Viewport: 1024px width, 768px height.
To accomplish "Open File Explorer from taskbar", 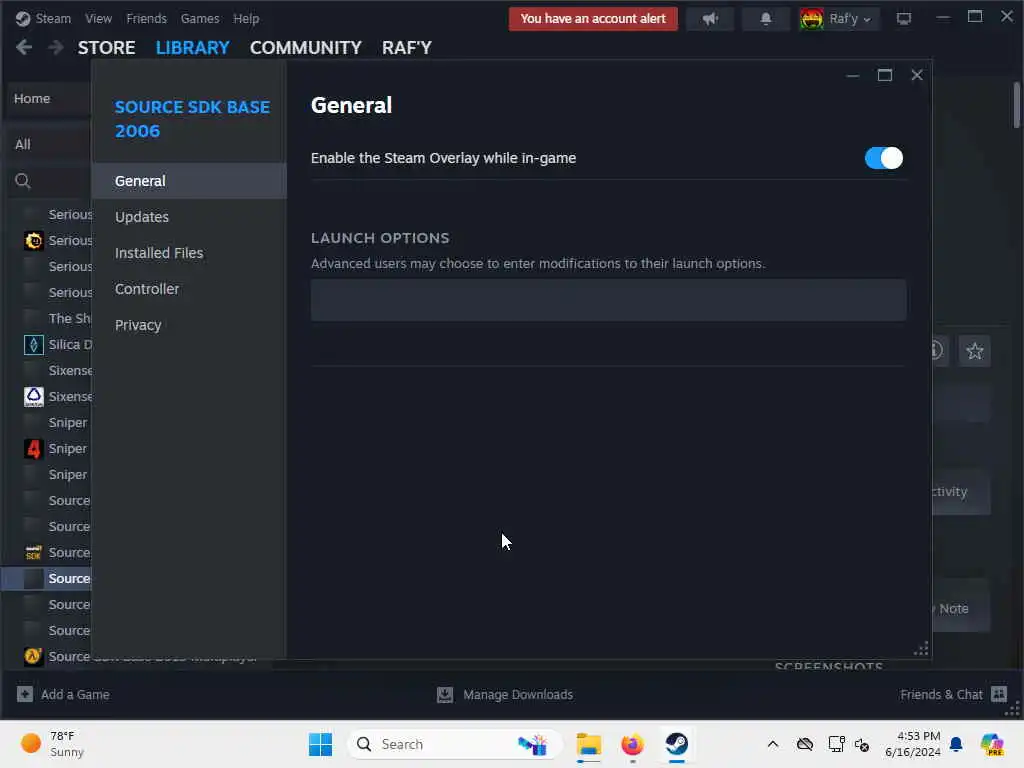I will 588,744.
